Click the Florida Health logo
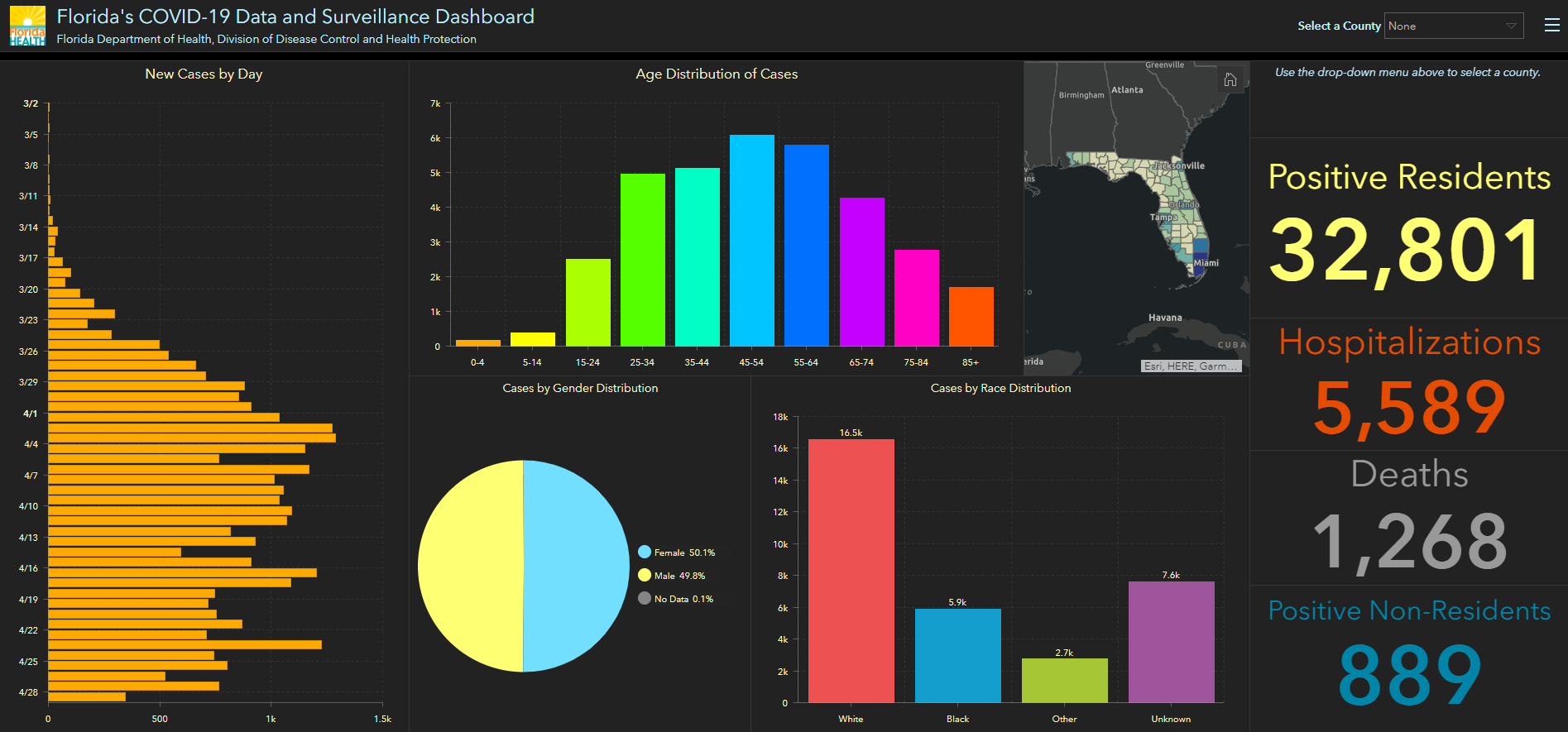 27,26
